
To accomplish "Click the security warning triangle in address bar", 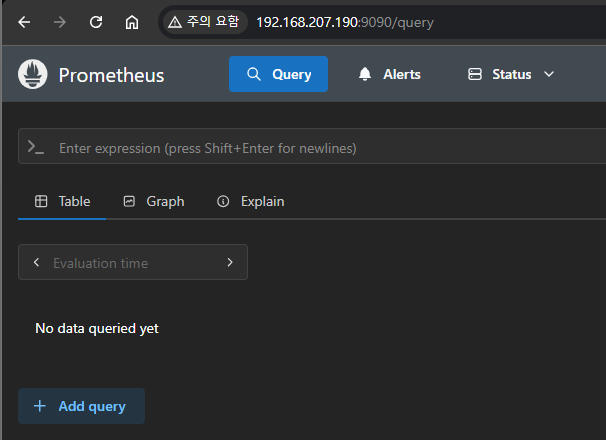I will pyautogui.click(x=175, y=22).
